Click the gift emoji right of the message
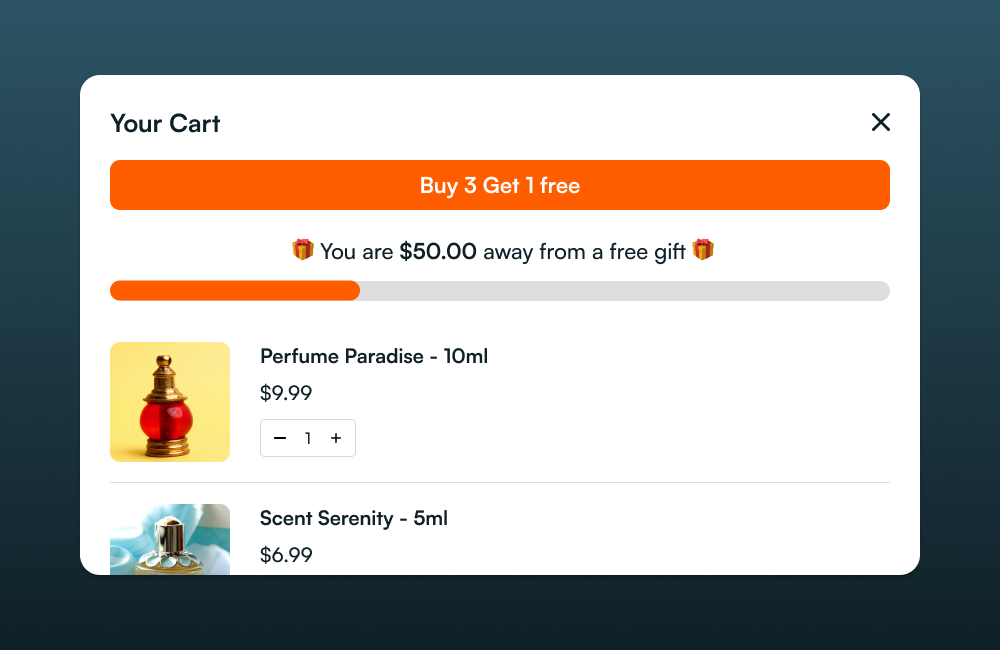The image size is (1000, 650). 703,250
